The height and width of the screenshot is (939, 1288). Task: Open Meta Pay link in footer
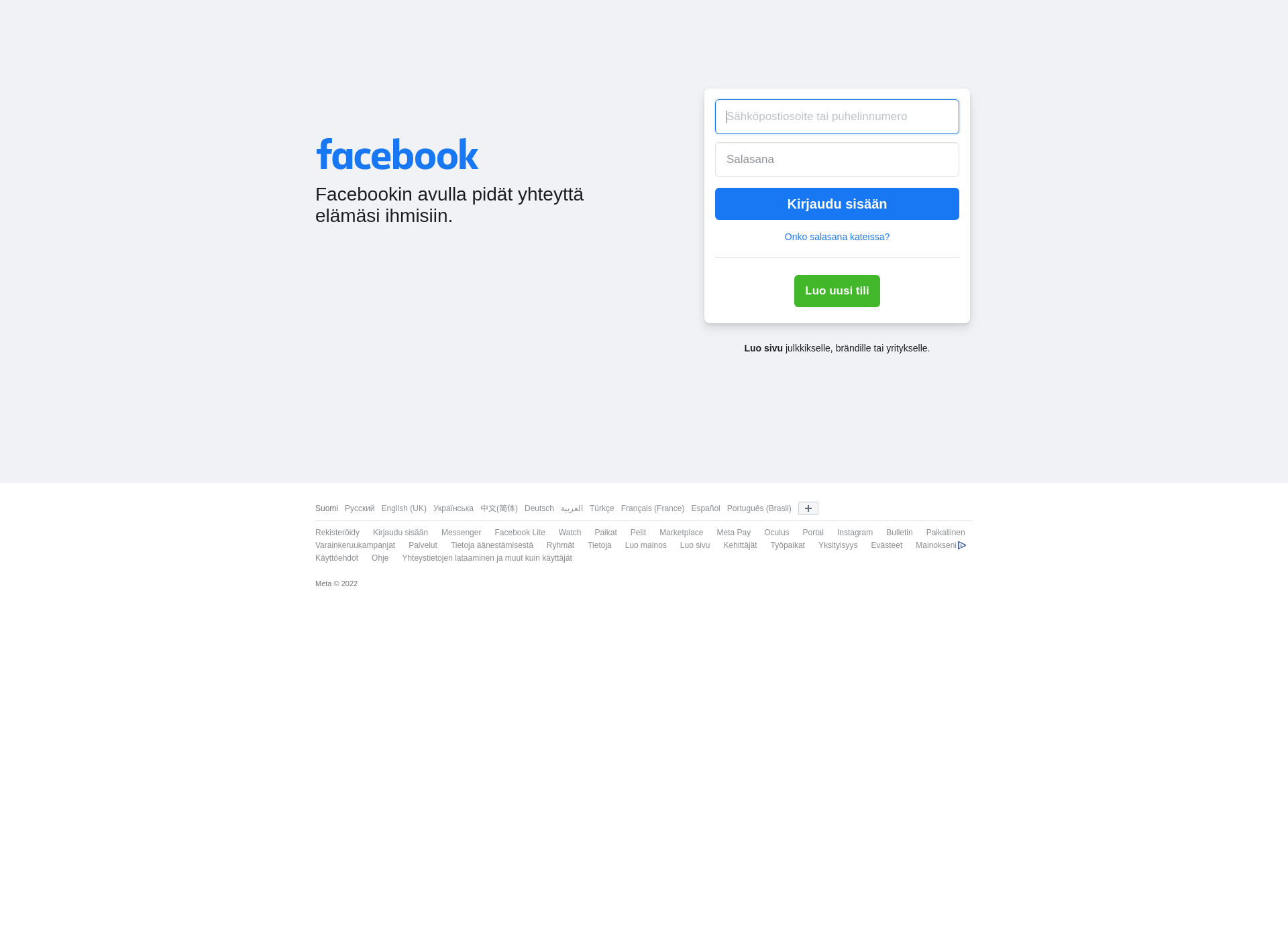click(x=734, y=532)
